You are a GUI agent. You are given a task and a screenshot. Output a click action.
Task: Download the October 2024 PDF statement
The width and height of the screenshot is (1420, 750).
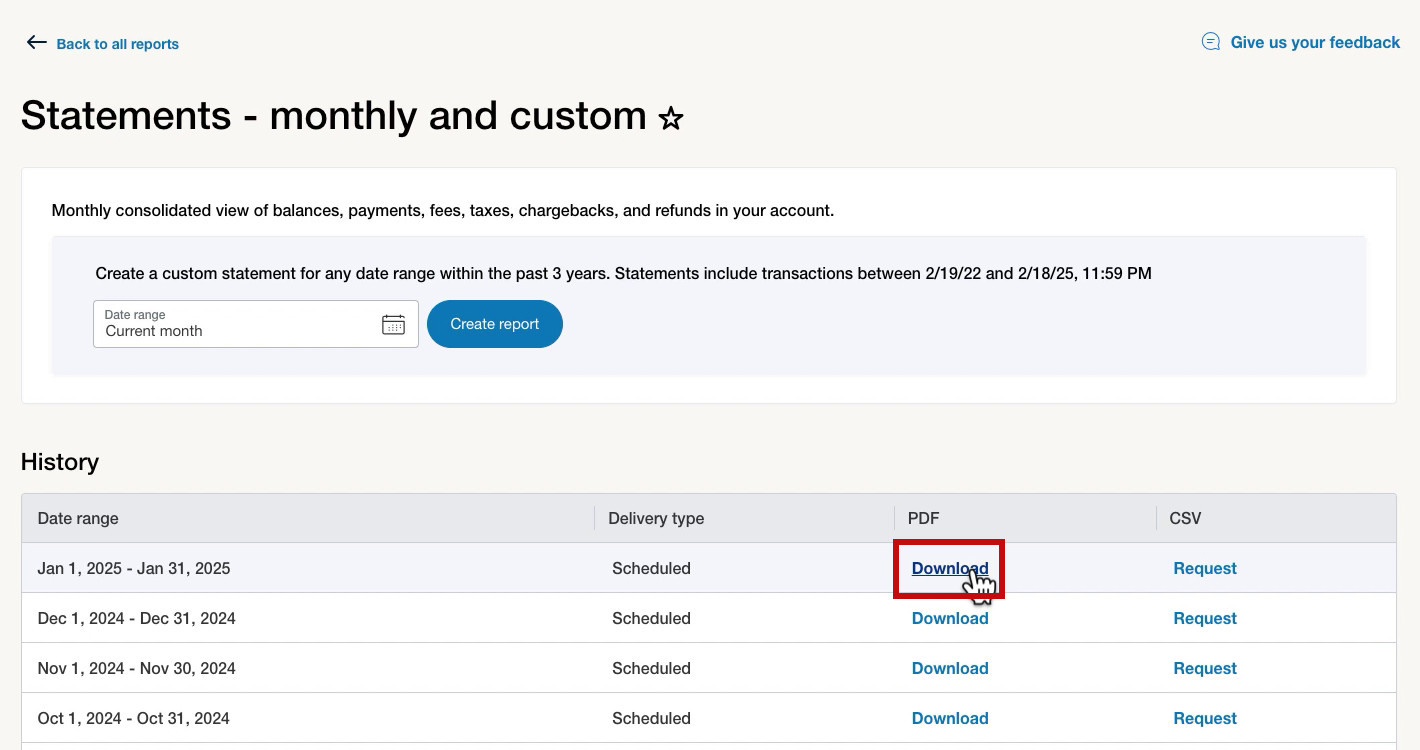[949, 718]
